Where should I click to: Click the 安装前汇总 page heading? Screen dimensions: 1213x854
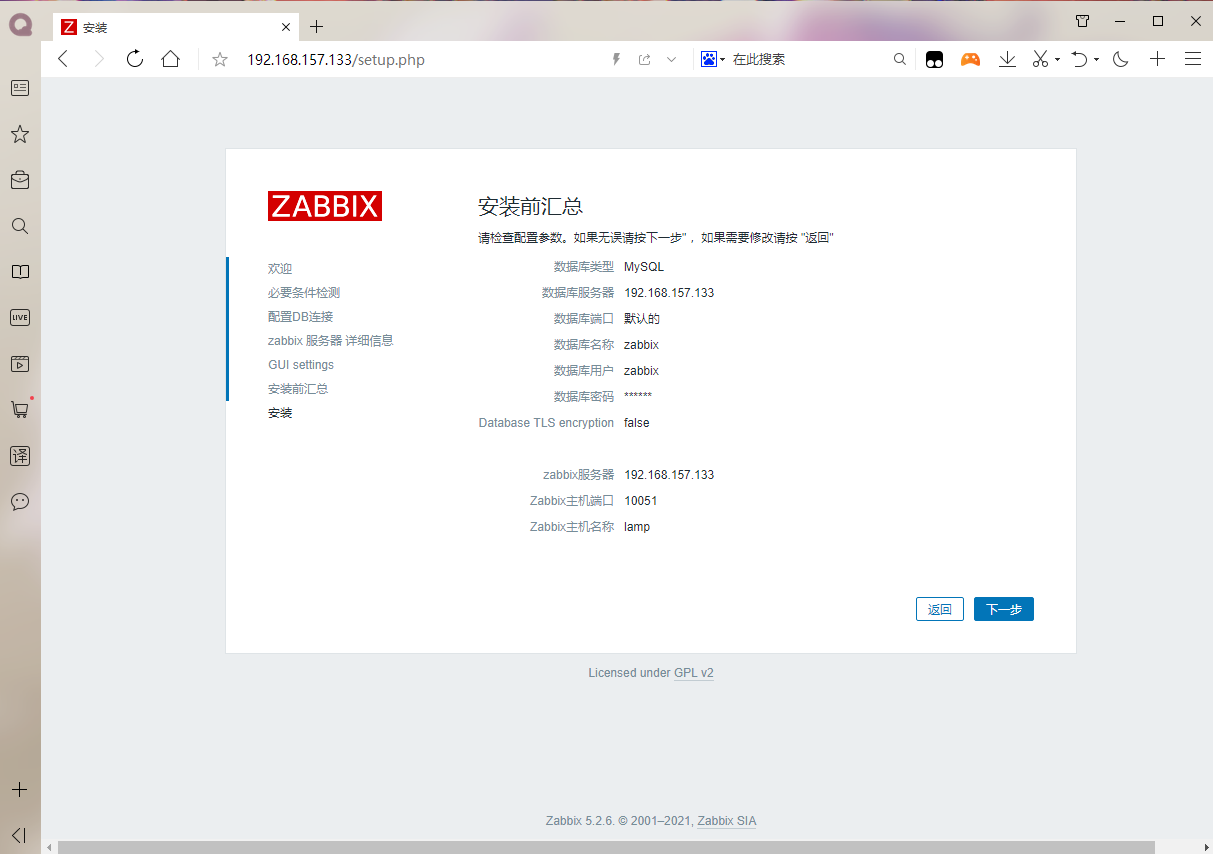coord(531,207)
